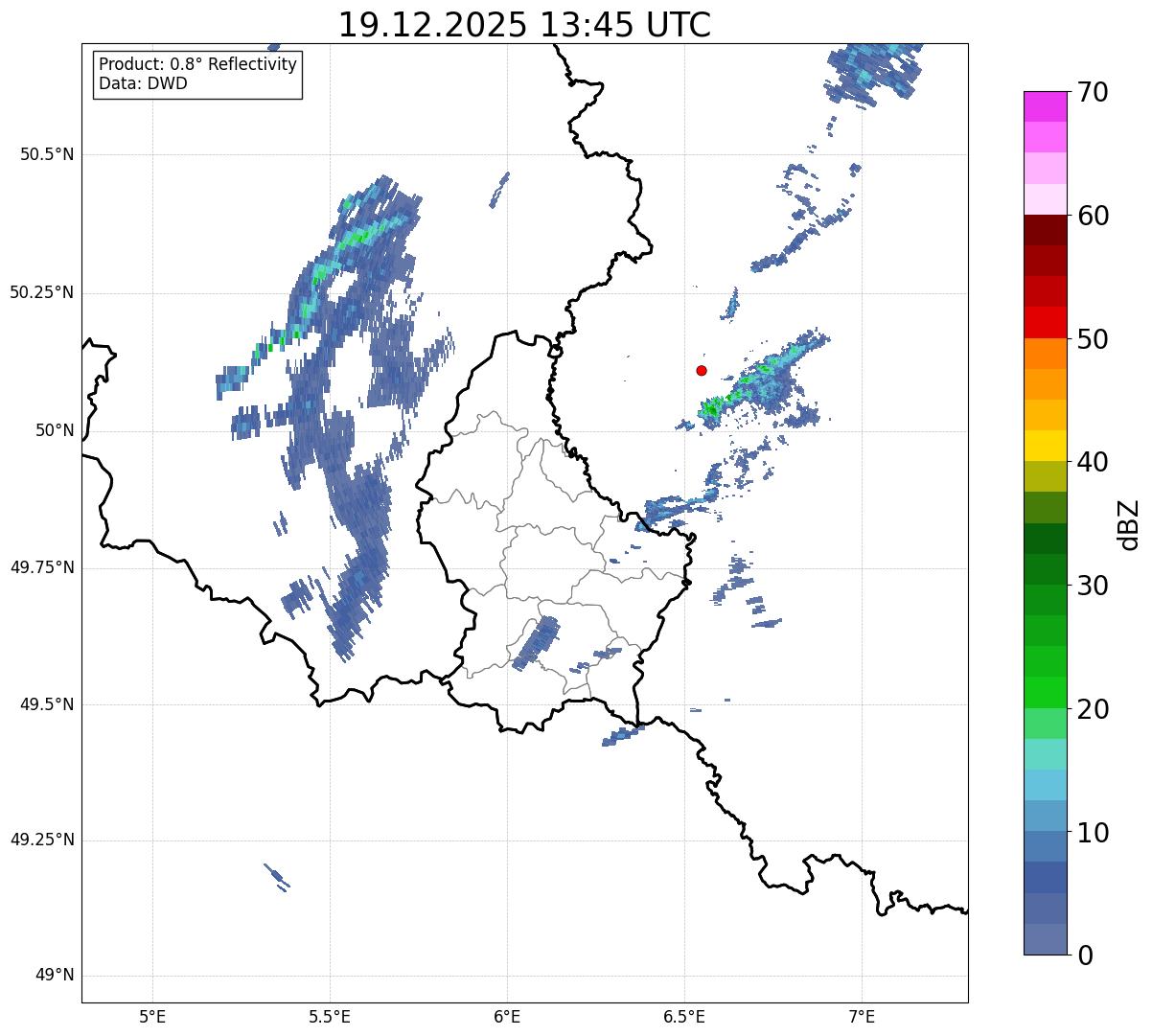Click the red station marker dot
The height and width of the screenshot is (1036, 1152).
(702, 370)
